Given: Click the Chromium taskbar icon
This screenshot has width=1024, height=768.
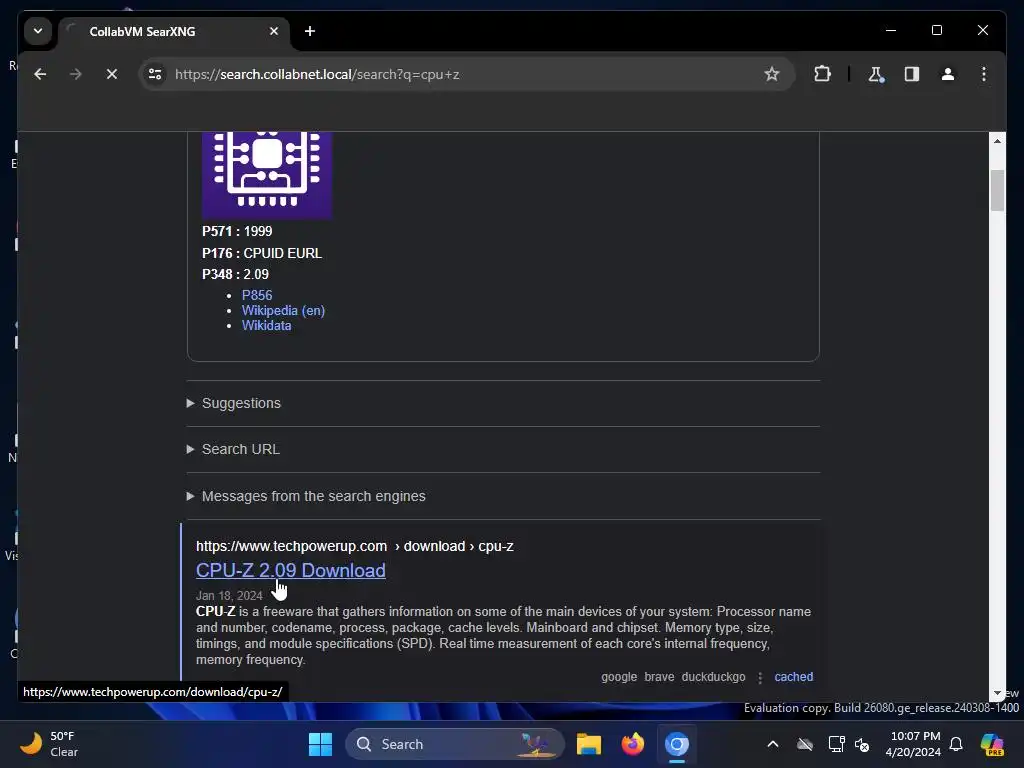Looking at the screenshot, I should tap(677, 744).
